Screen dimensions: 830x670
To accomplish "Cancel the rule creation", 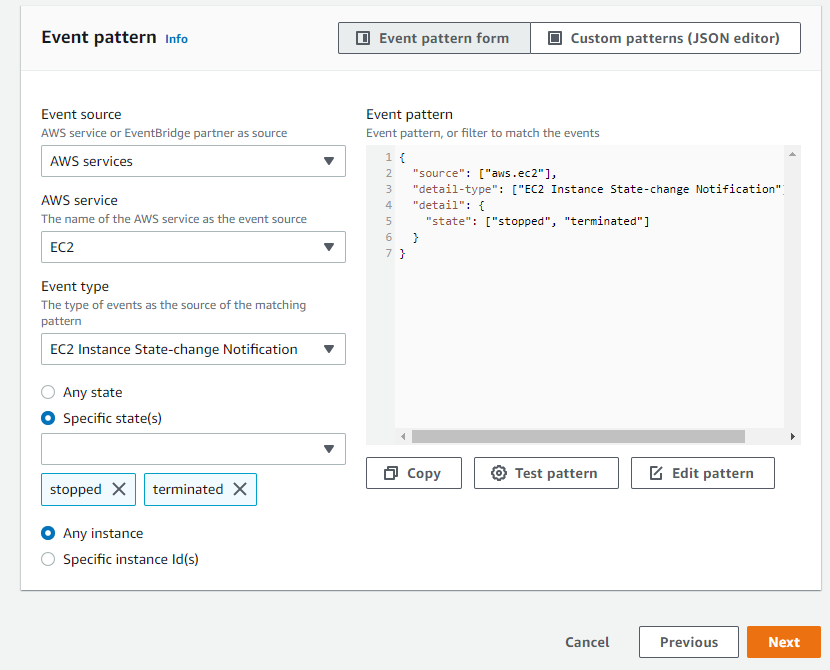I will pos(587,642).
